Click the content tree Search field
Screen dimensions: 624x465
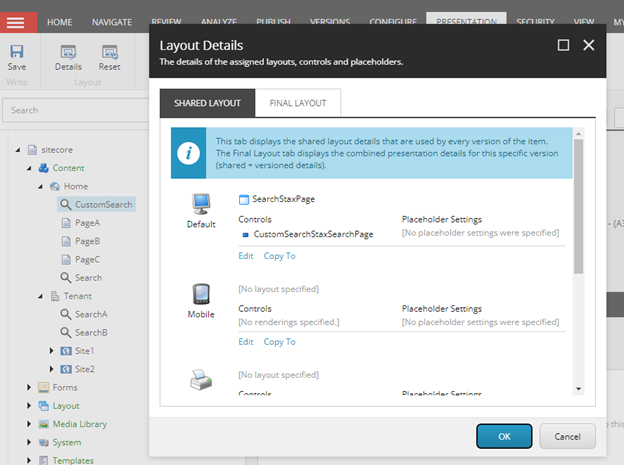click(x=76, y=110)
